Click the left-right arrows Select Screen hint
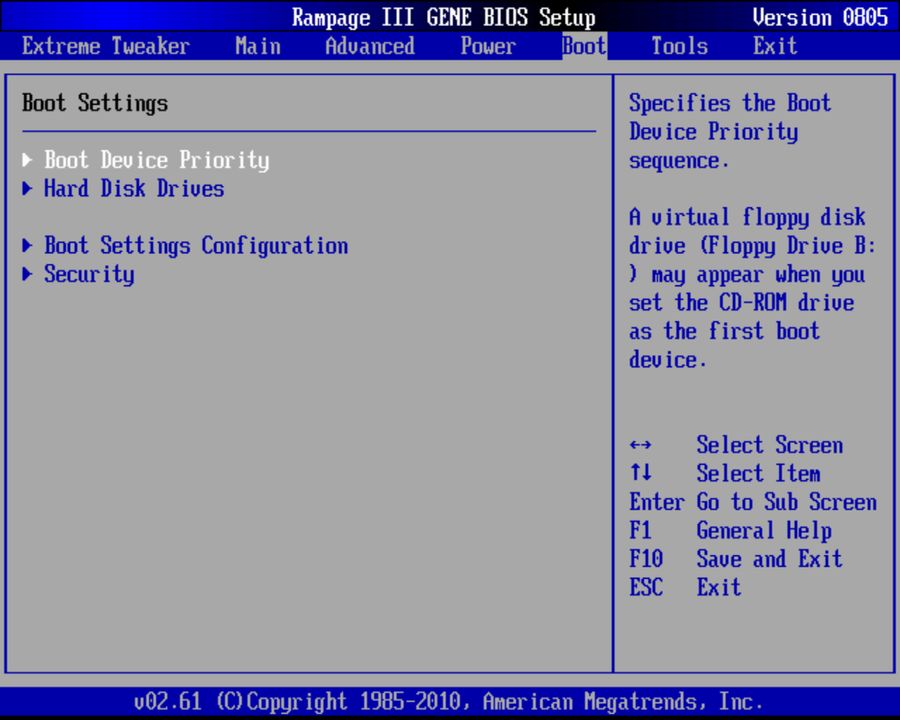900x720 pixels. pyautogui.click(x=736, y=445)
